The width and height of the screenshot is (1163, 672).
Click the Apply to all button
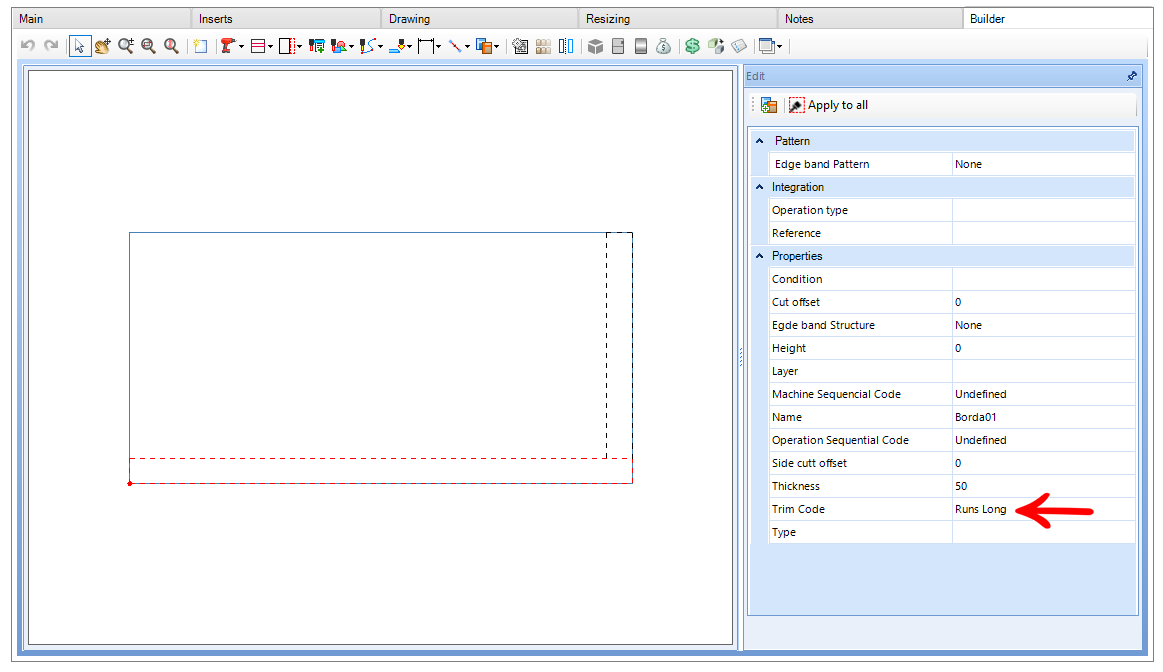(828, 105)
